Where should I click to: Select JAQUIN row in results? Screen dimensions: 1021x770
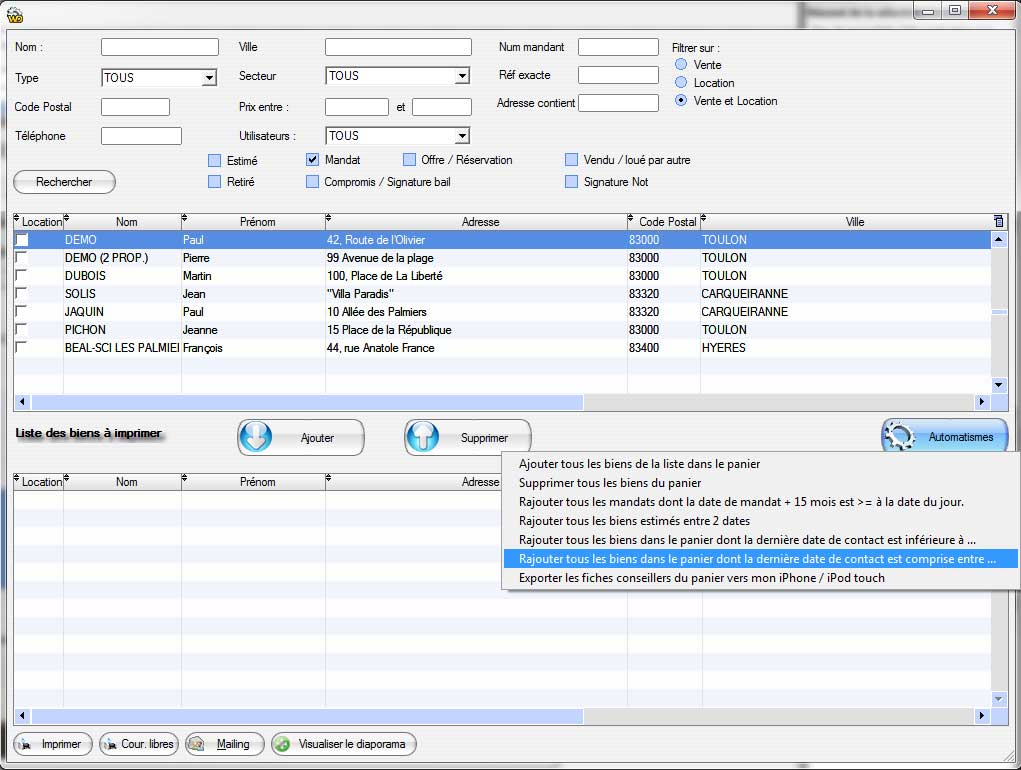click(502, 312)
